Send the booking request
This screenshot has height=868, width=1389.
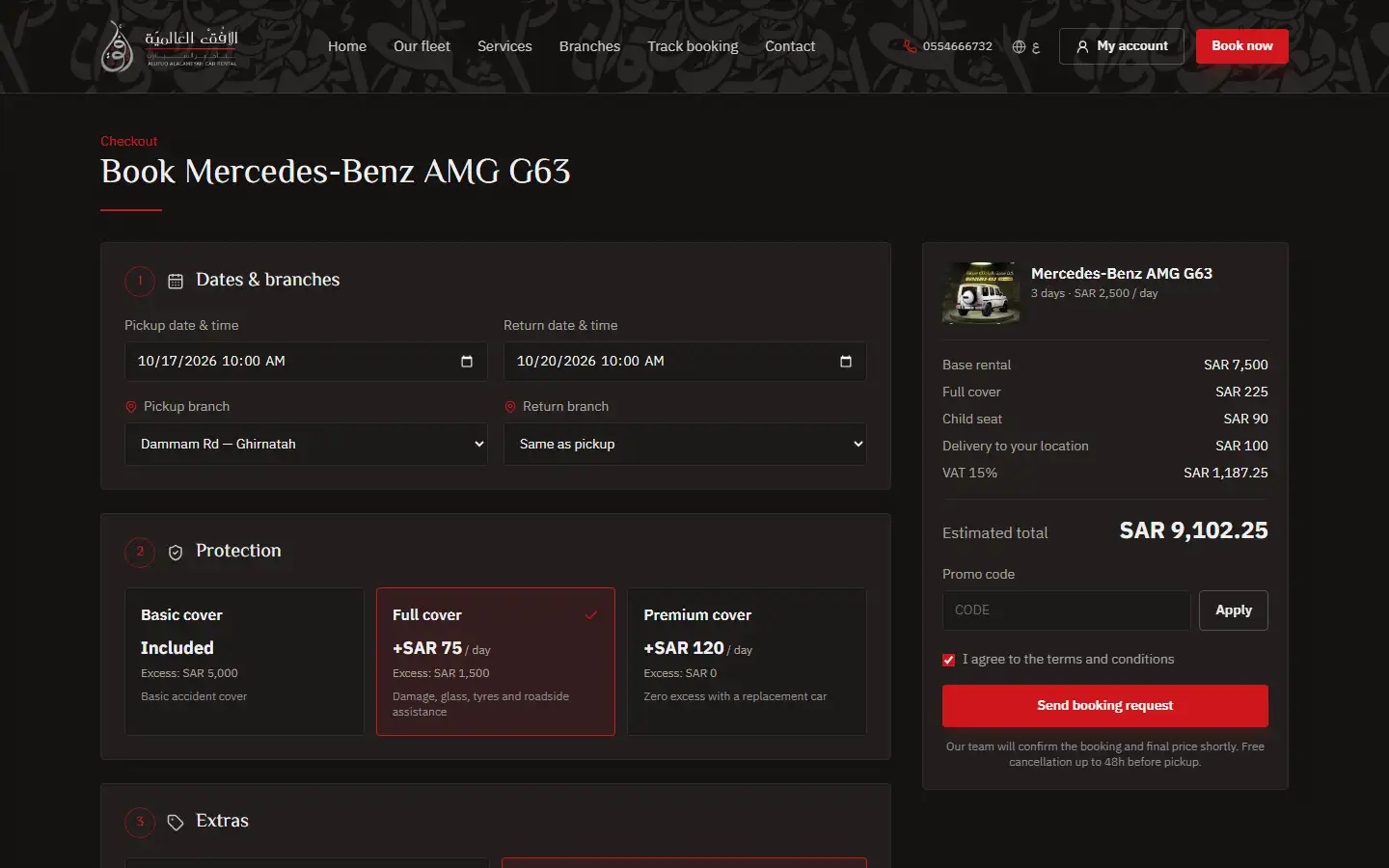pos(1105,706)
